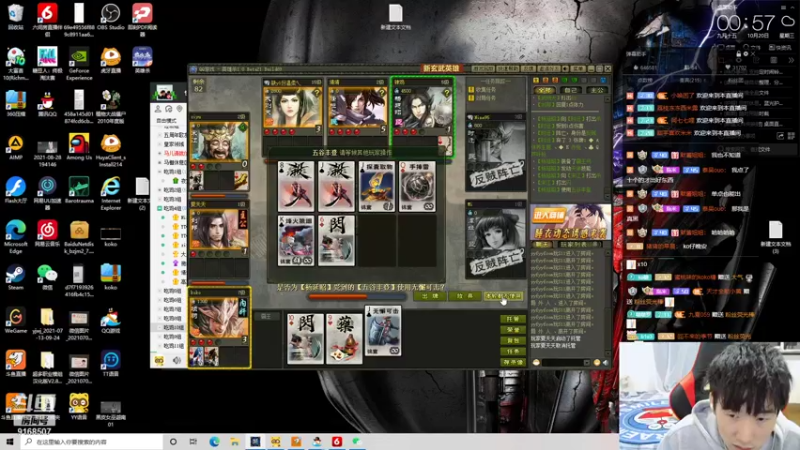
Task: Click the 进入商城 shop banner button
Action: [549, 216]
